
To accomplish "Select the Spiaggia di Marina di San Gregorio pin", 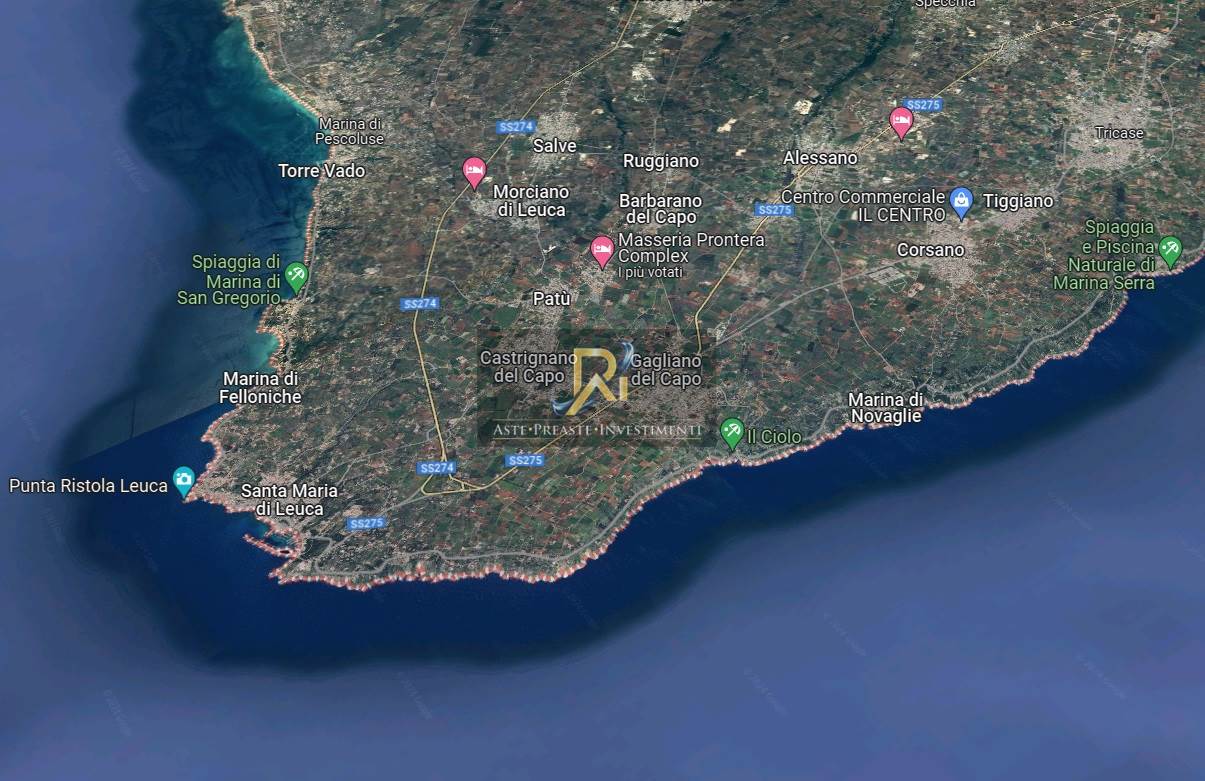I will point(296,275).
